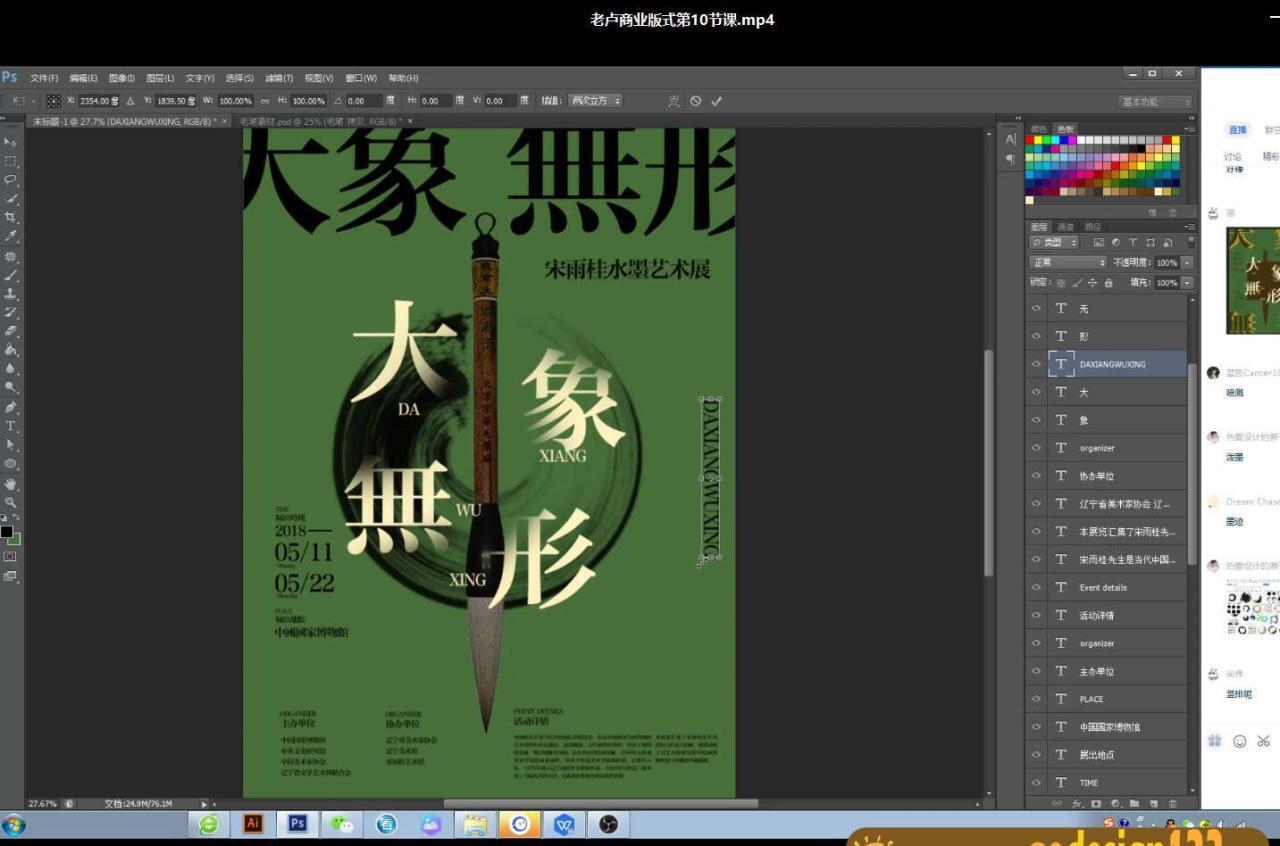Add a layer mask from the Layers panel
The image size is (1280, 846).
1096,803
